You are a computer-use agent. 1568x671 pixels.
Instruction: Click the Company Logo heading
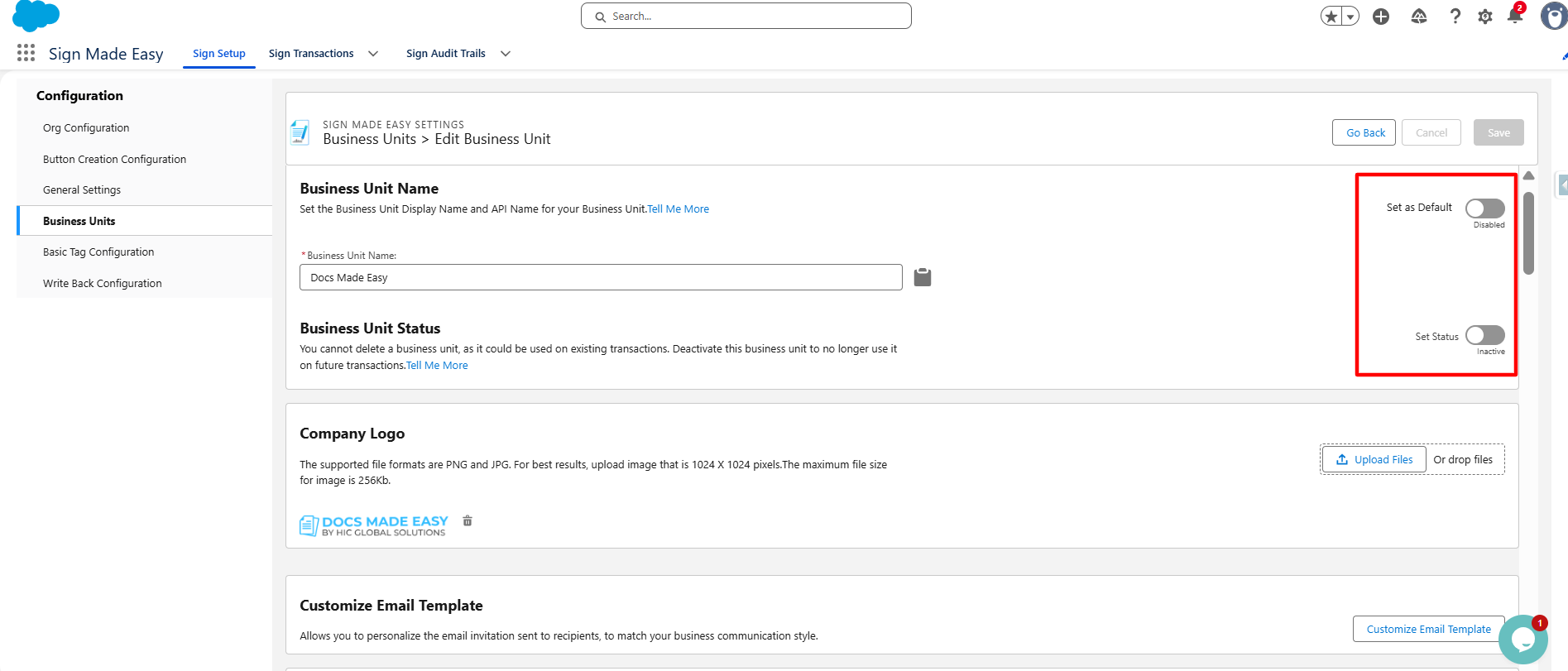pos(352,434)
